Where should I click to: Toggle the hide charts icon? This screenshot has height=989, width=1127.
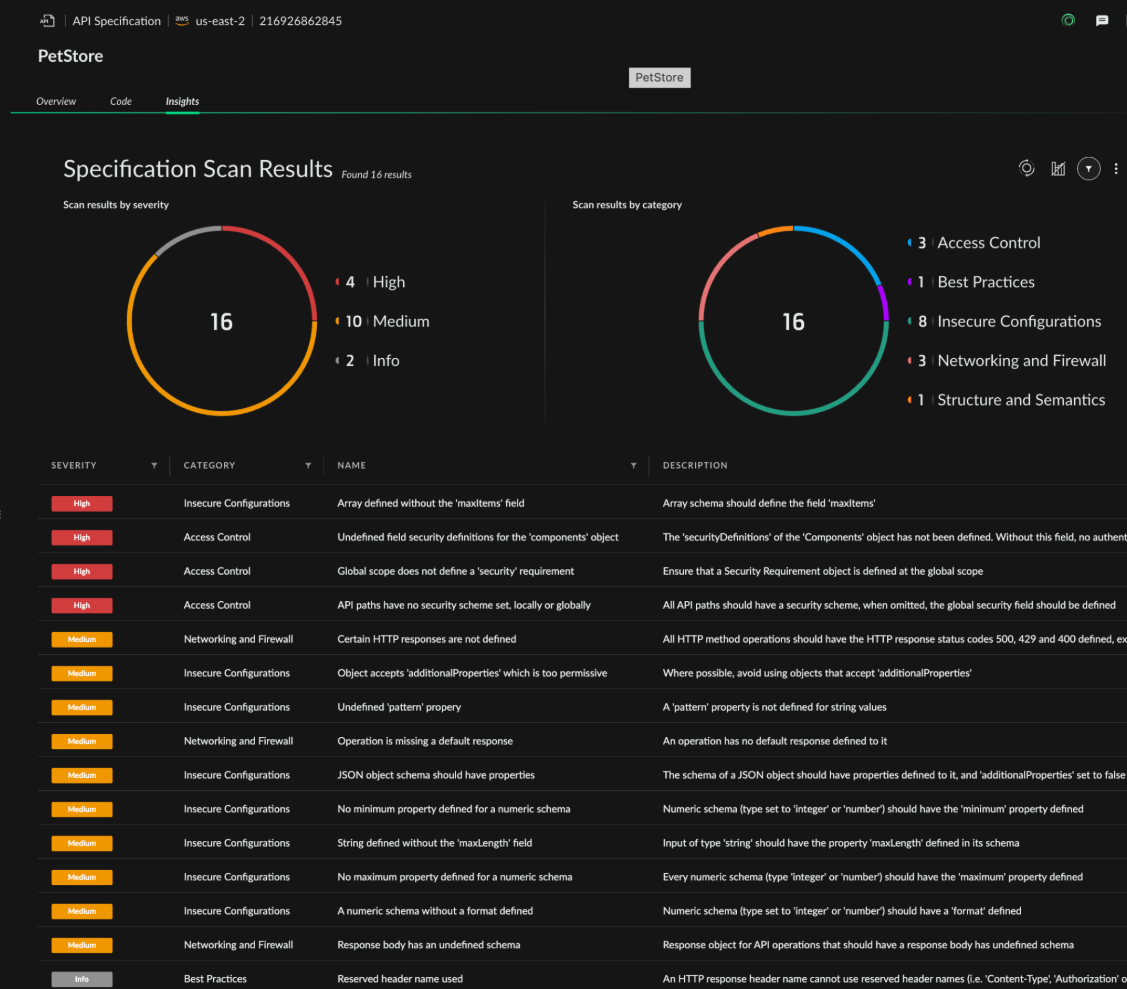coord(1058,169)
